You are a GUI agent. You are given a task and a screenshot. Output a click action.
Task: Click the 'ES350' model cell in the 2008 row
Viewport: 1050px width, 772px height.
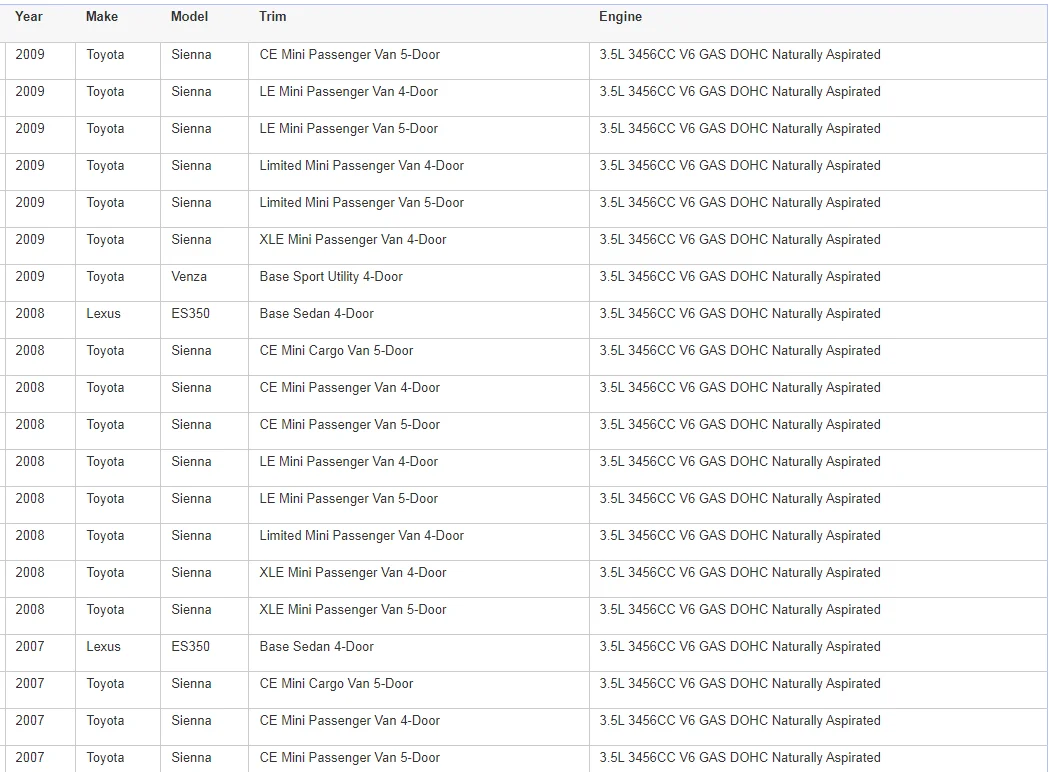190,313
